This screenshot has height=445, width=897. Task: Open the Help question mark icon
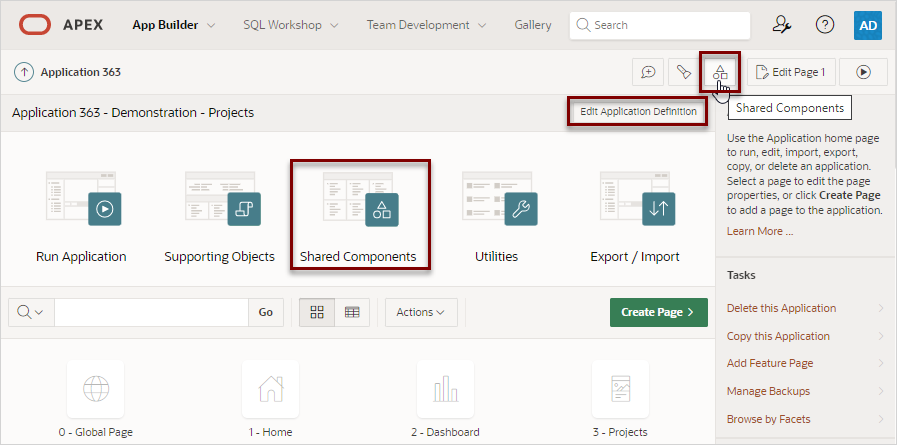825,25
